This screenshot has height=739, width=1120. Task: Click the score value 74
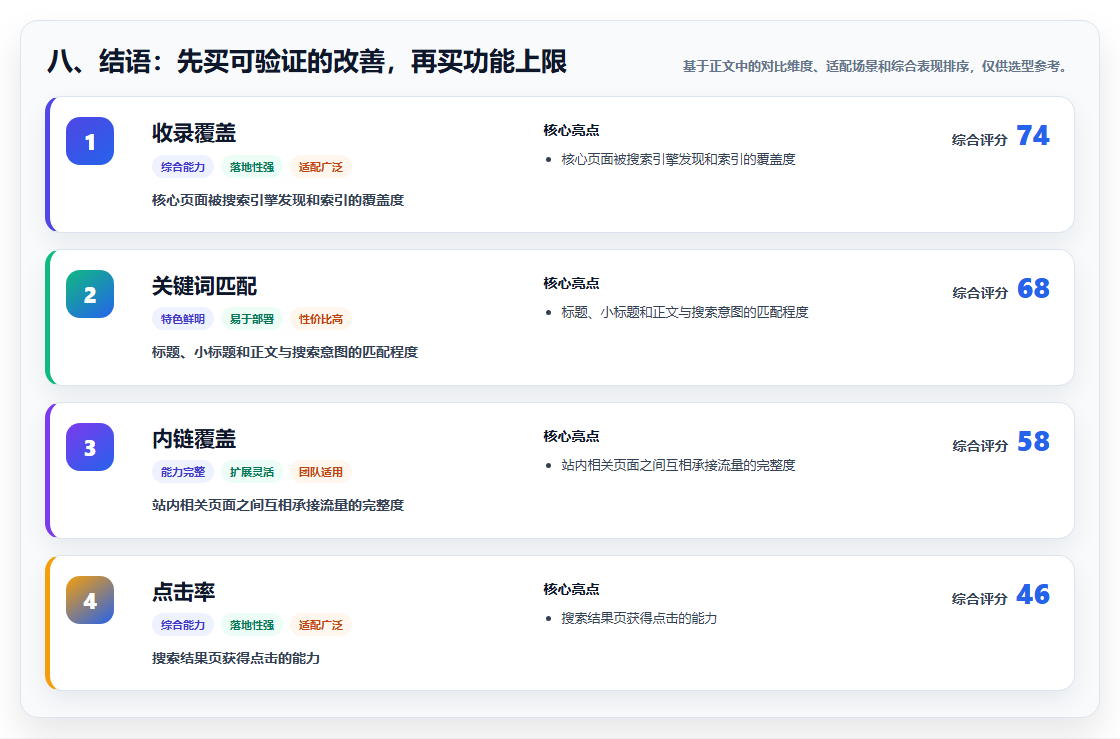(x=1033, y=136)
